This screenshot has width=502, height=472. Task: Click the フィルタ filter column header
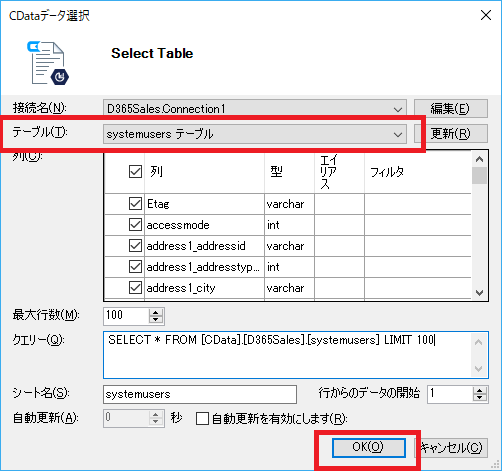tap(418, 172)
